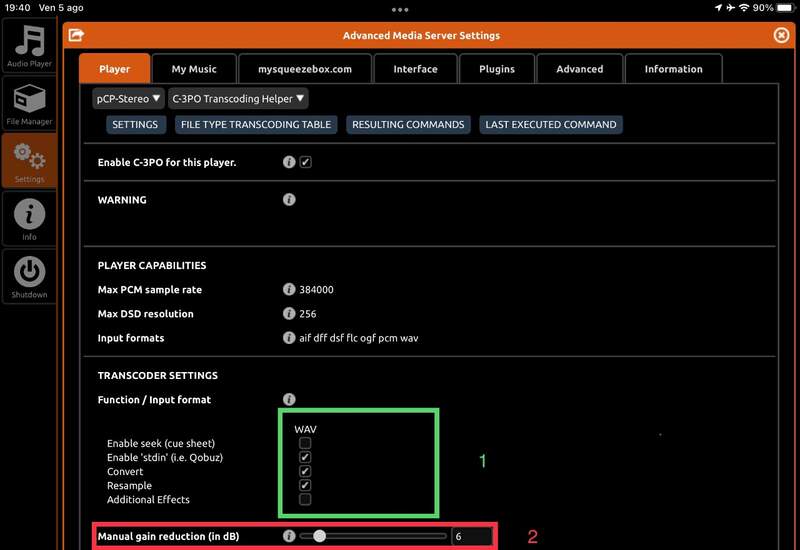Uncheck the Resample checkbox
Image resolution: width=800 pixels, height=550 pixels.
click(x=305, y=485)
